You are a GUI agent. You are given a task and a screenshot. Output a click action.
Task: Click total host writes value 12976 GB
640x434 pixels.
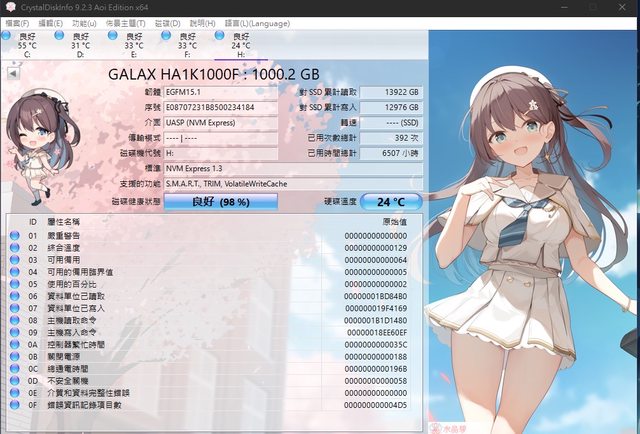point(391,107)
